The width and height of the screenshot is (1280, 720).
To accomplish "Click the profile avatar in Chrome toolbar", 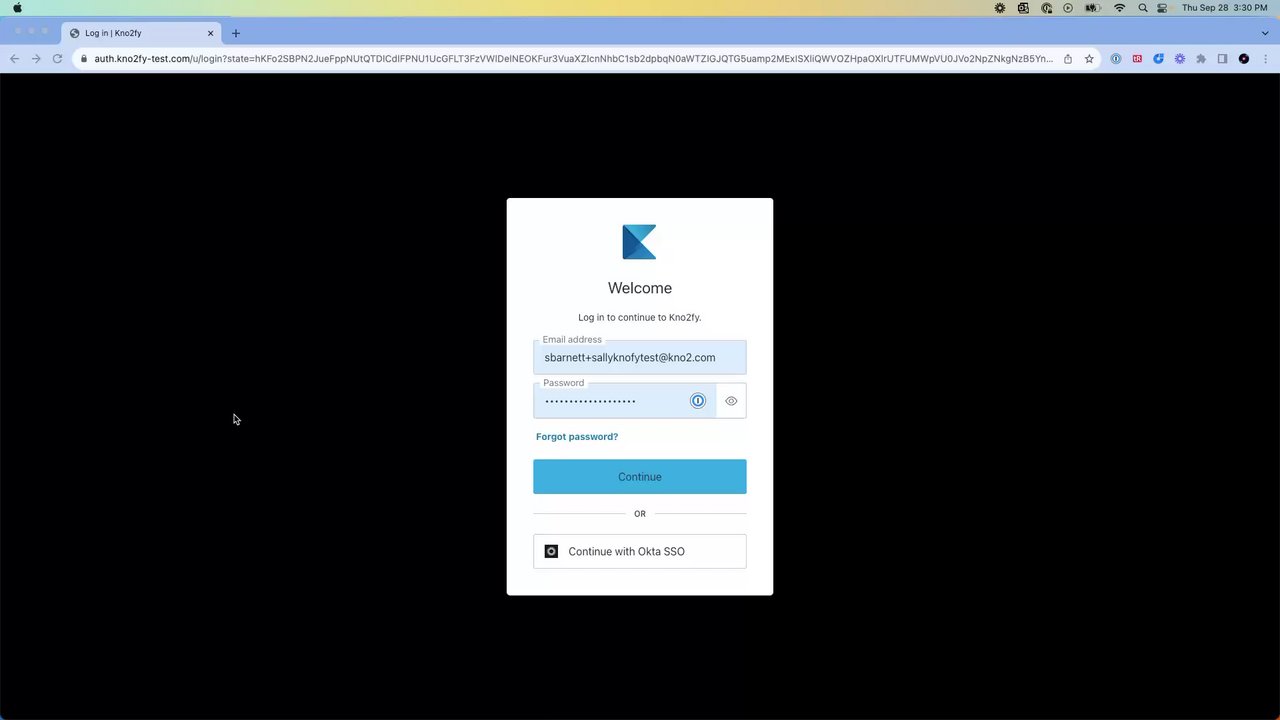I will coord(1244,59).
